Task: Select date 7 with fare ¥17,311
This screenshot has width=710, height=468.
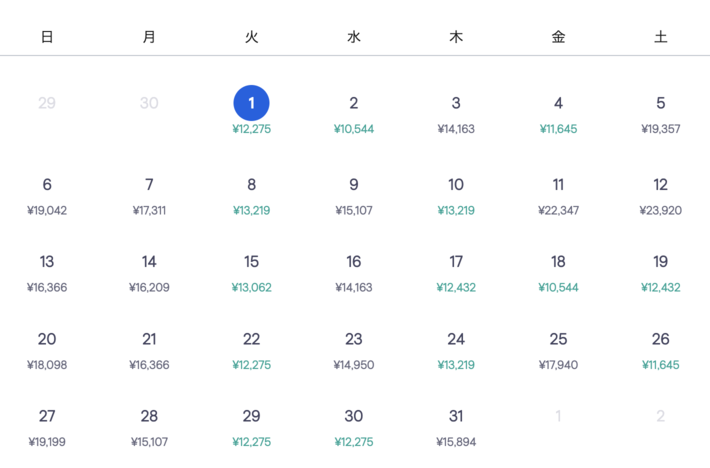Action: (149, 195)
